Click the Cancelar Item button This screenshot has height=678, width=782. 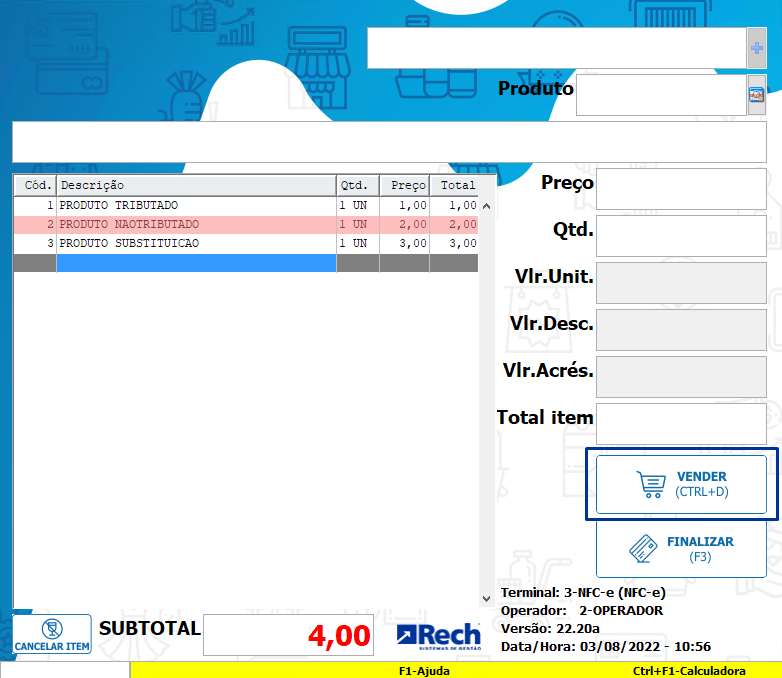pyautogui.click(x=52, y=634)
